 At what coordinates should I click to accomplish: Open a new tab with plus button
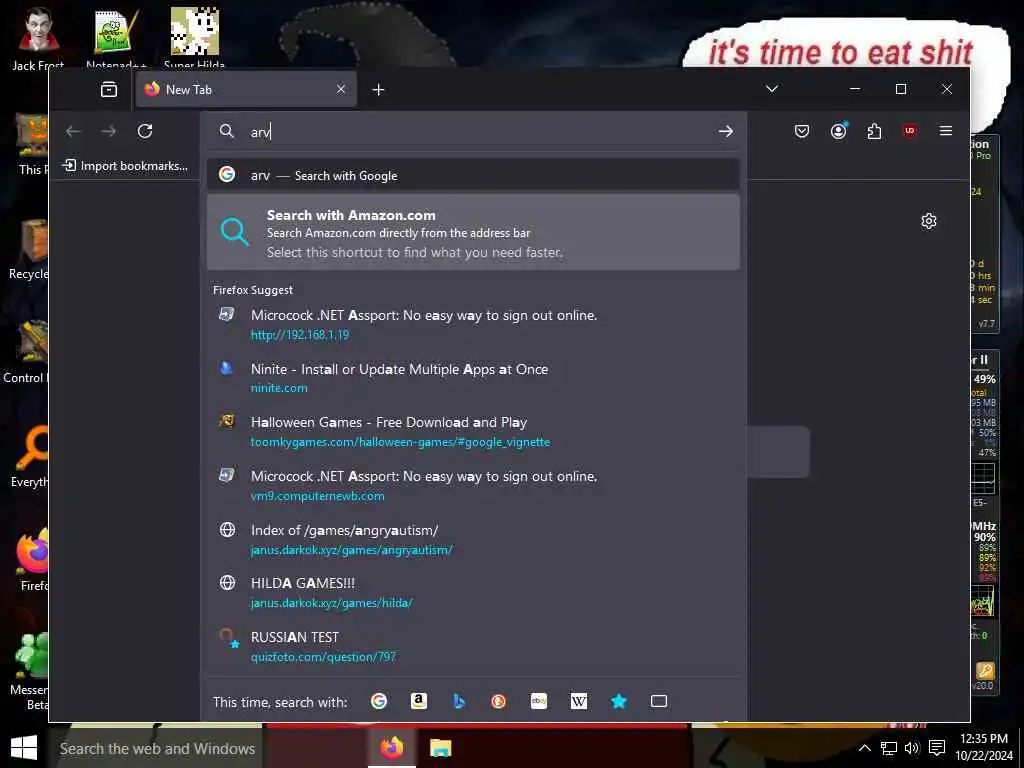pyautogui.click(x=378, y=89)
